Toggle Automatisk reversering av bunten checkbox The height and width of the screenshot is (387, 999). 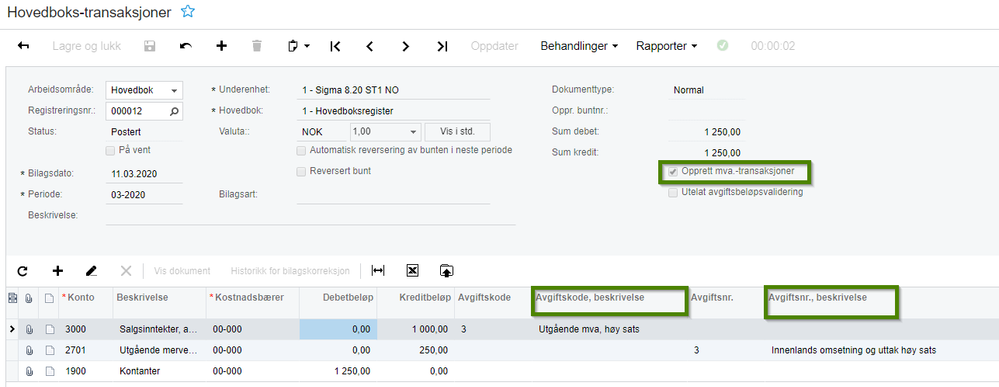click(x=301, y=150)
